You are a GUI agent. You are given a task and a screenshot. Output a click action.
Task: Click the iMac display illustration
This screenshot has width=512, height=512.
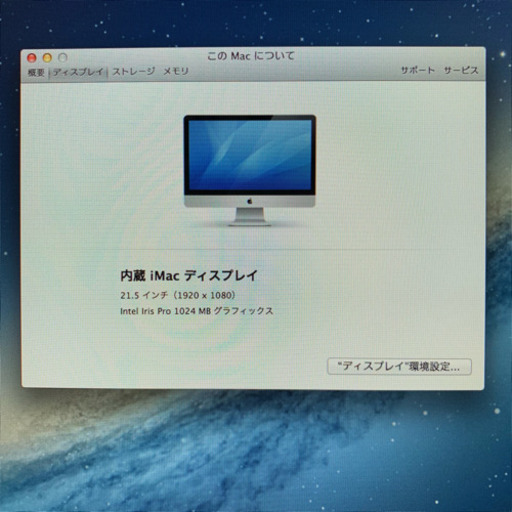coord(250,170)
